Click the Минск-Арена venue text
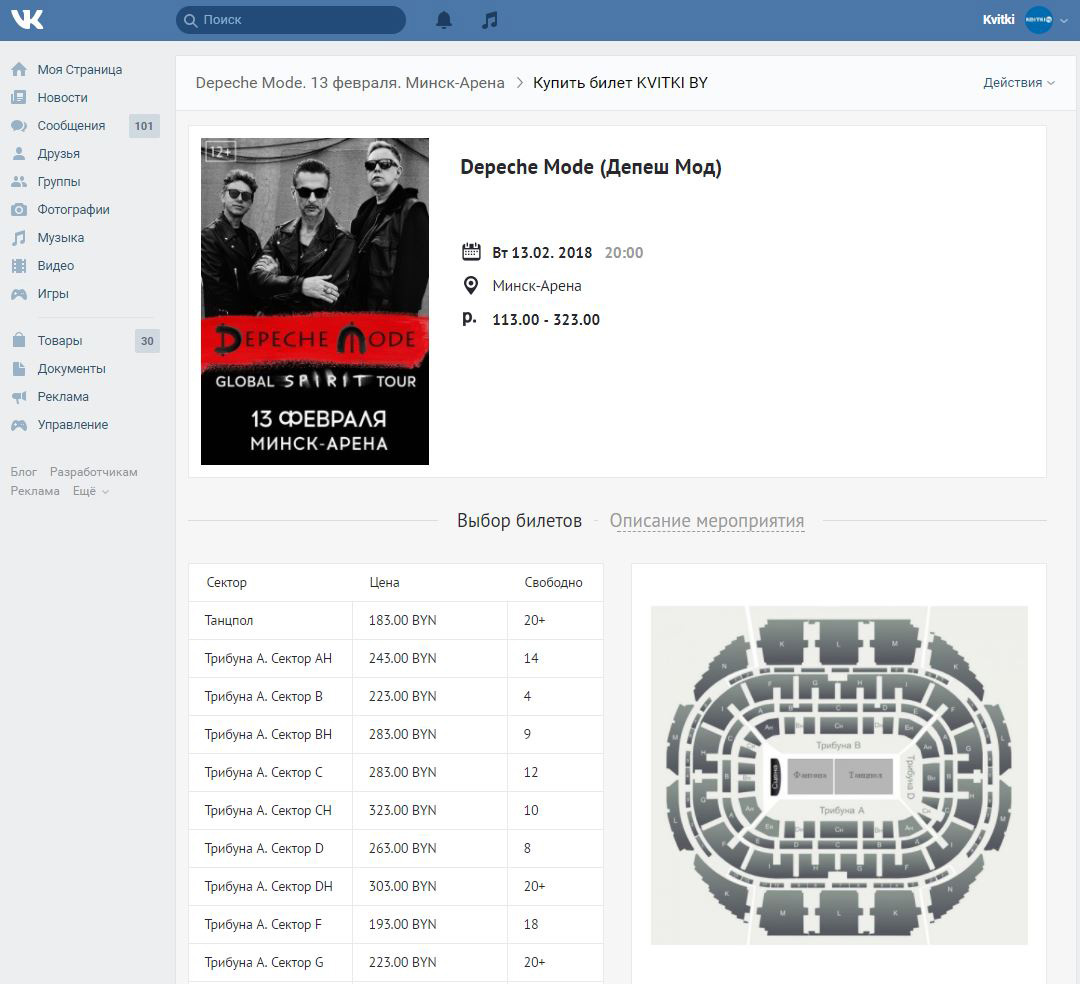Screen dimensions: 1080x984 tap(537, 286)
